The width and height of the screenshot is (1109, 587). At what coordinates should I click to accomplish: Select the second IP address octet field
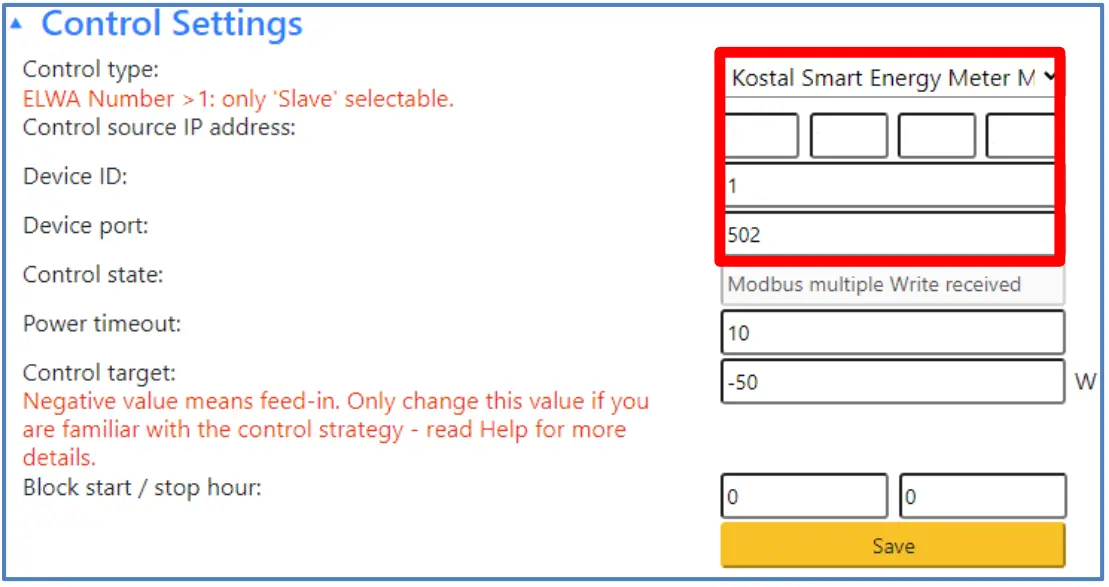[848, 136]
